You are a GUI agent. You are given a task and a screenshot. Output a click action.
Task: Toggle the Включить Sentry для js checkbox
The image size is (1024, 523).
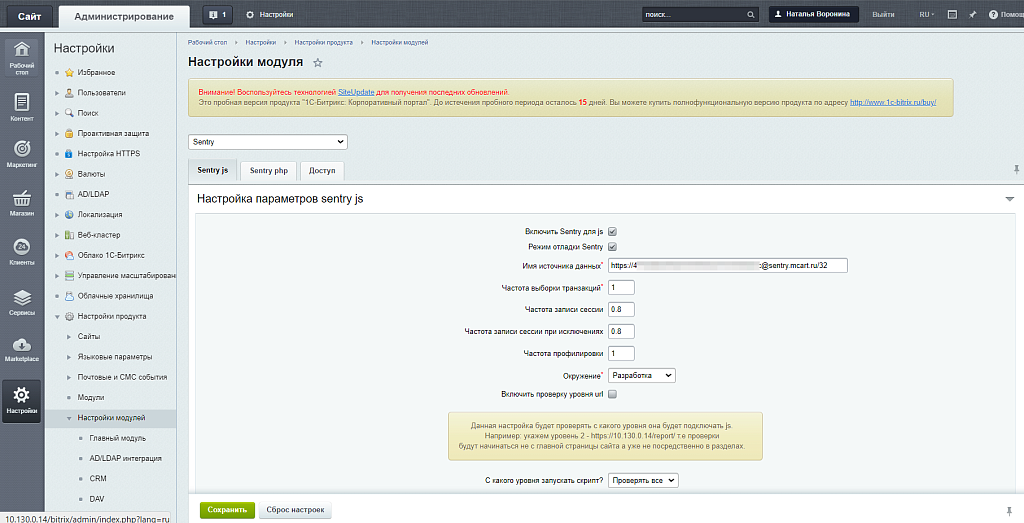[612, 231]
